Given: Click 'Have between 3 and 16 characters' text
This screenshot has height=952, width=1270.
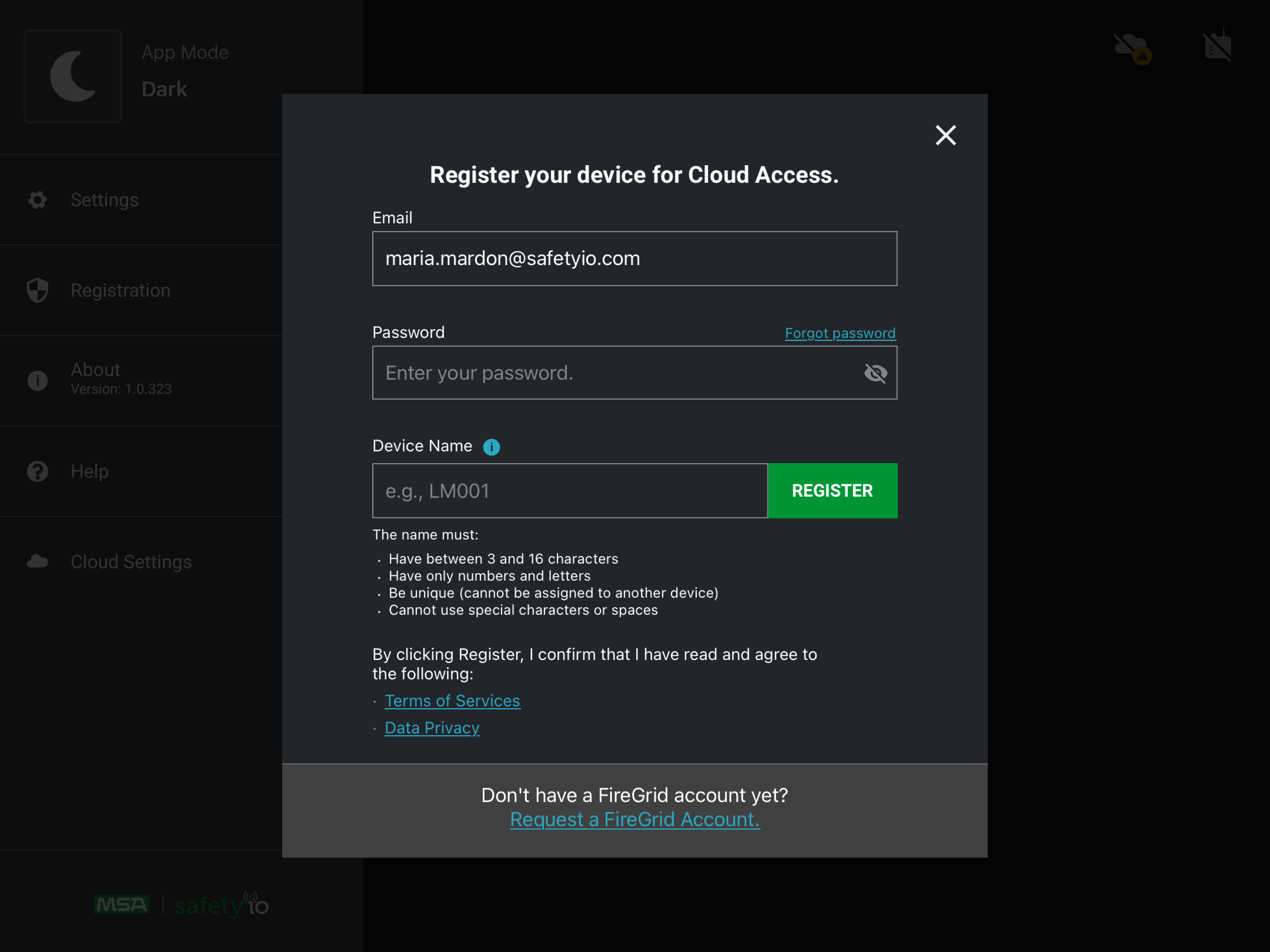Looking at the screenshot, I should click(x=503, y=559).
